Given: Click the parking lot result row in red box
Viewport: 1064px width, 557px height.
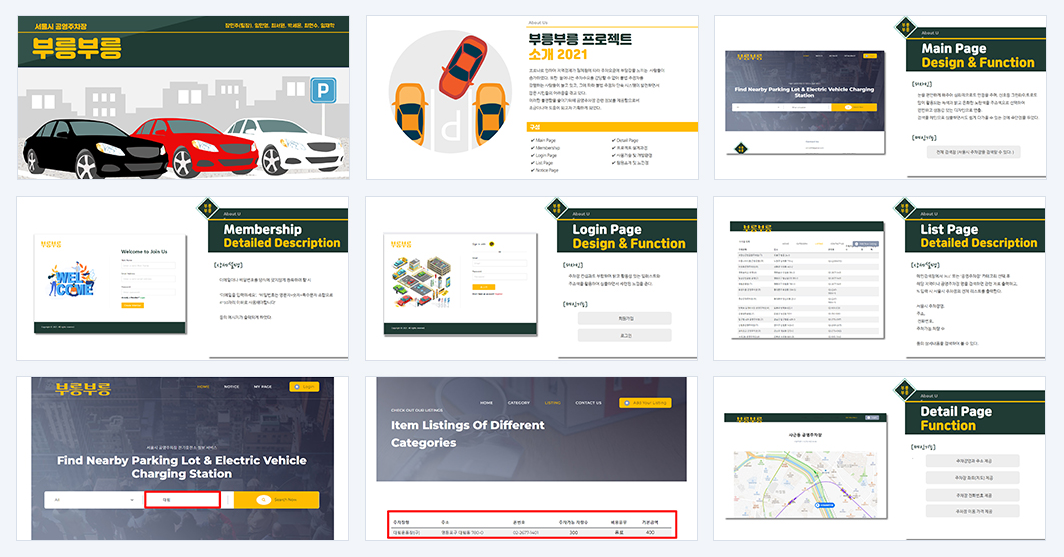Looking at the screenshot, I should (x=531, y=533).
